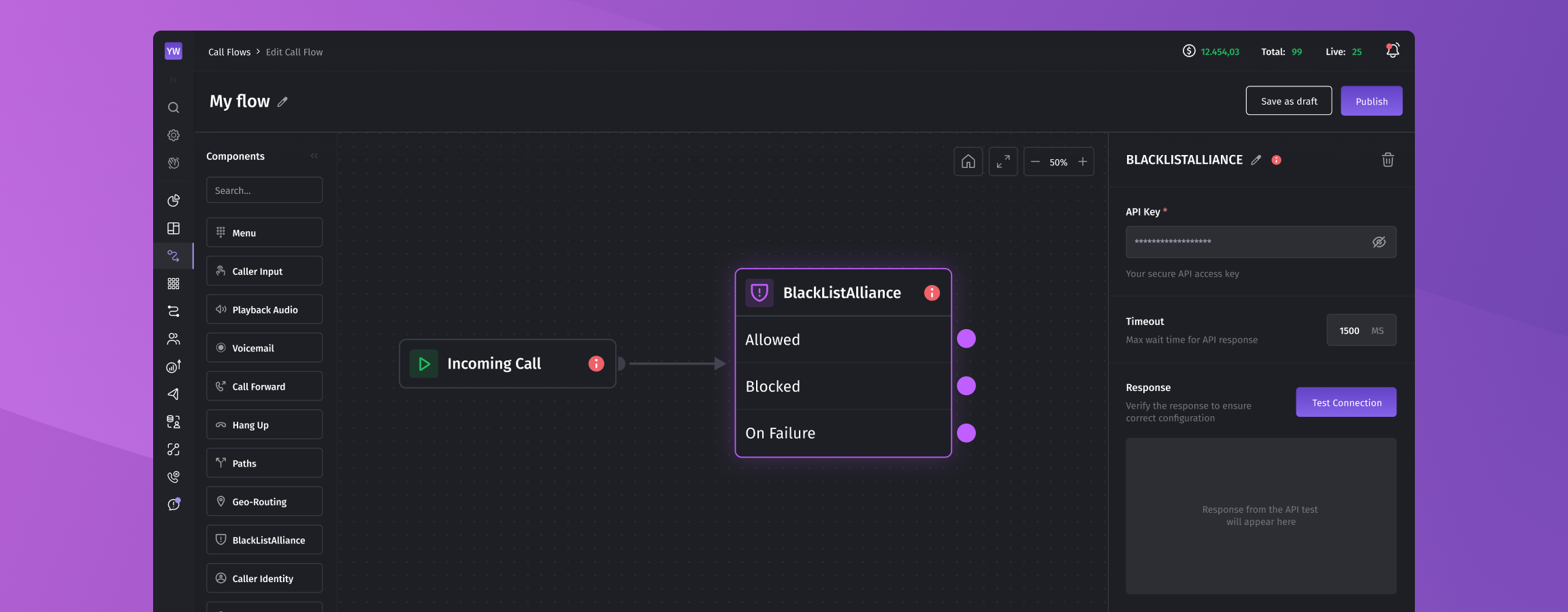
Task: Select the Incoming Call node
Action: [508, 364]
